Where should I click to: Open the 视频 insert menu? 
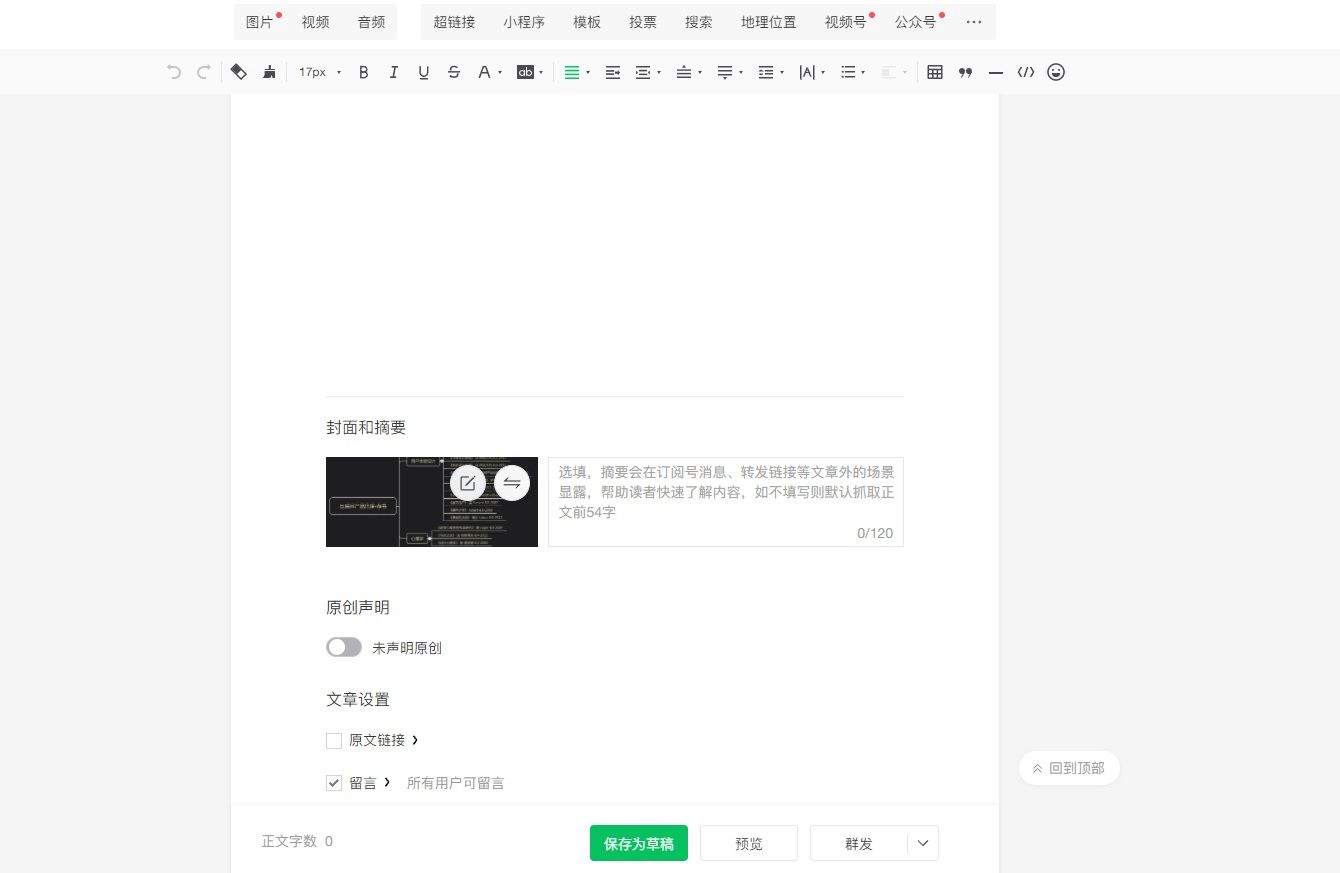coord(315,22)
